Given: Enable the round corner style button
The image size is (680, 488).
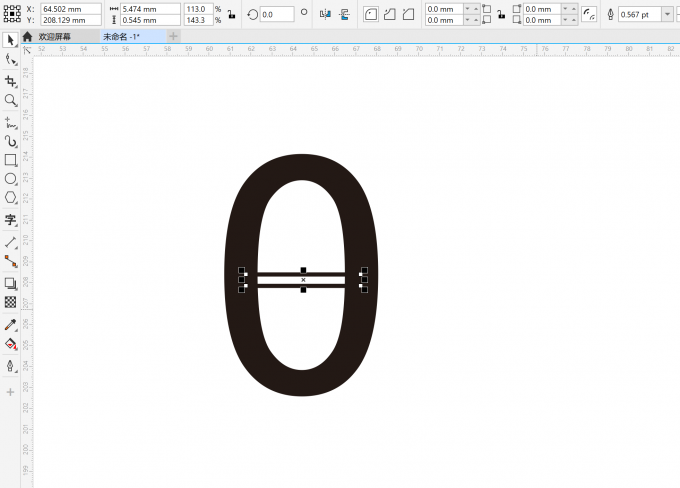Looking at the screenshot, I should (x=371, y=14).
